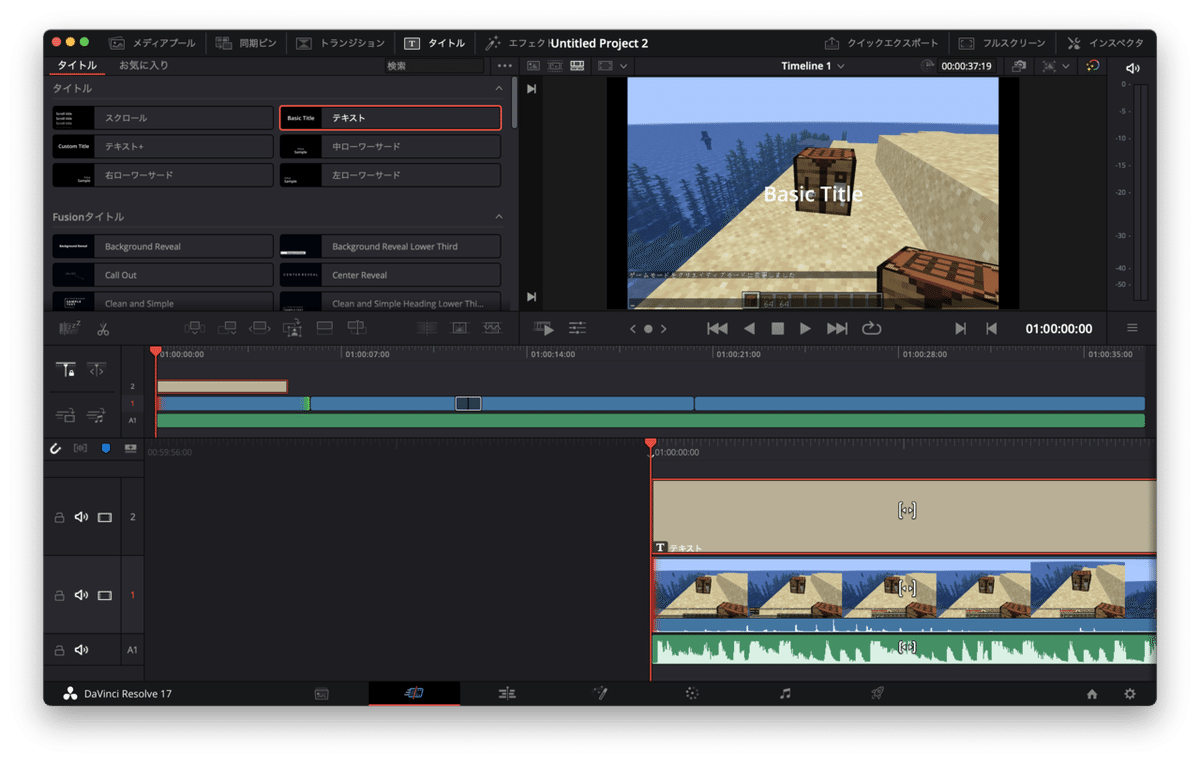
Task: Open the fast review playback icon
Action: tap(544, 328)
